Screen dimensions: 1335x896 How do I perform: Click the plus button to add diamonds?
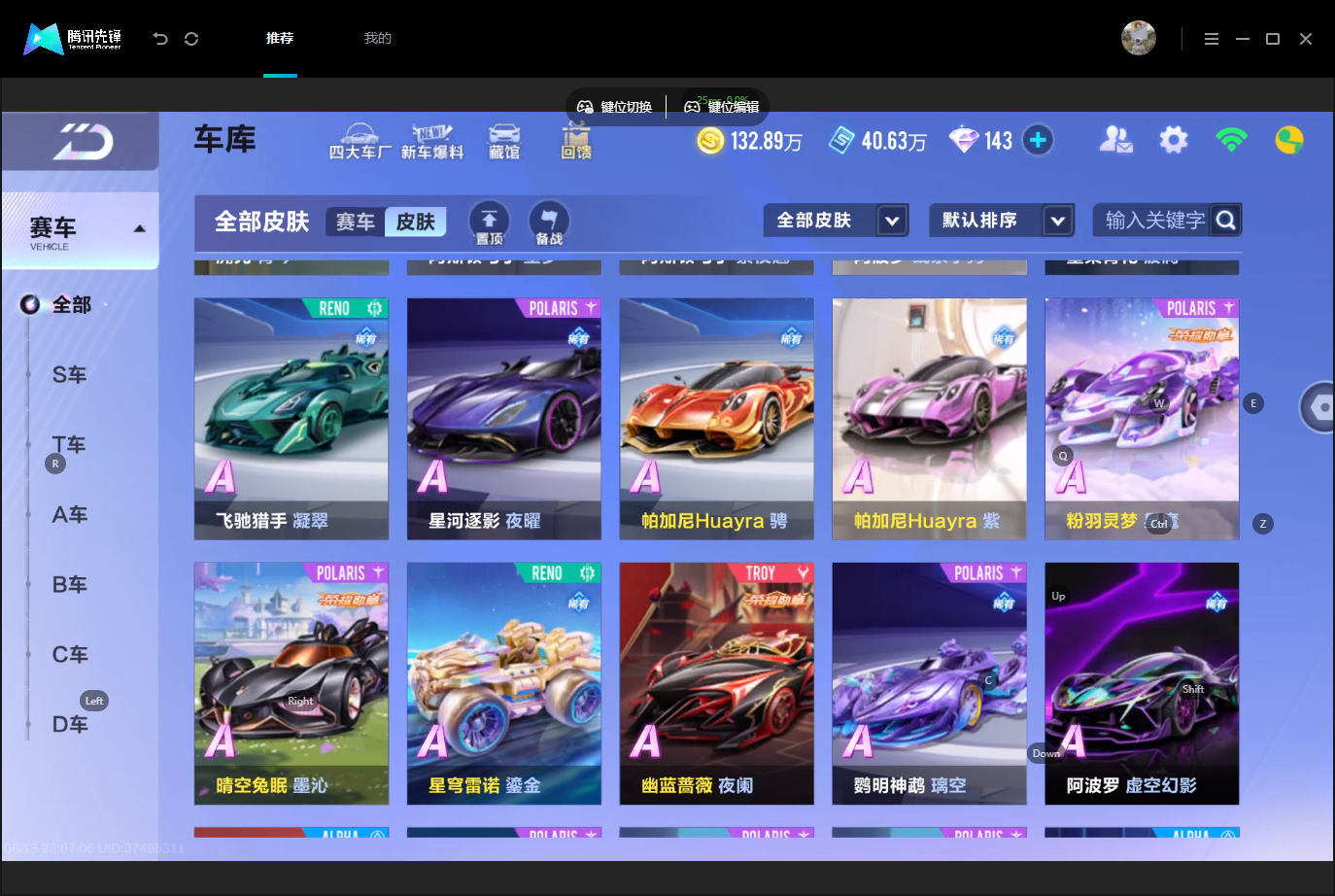click(x=1038, y=140)
